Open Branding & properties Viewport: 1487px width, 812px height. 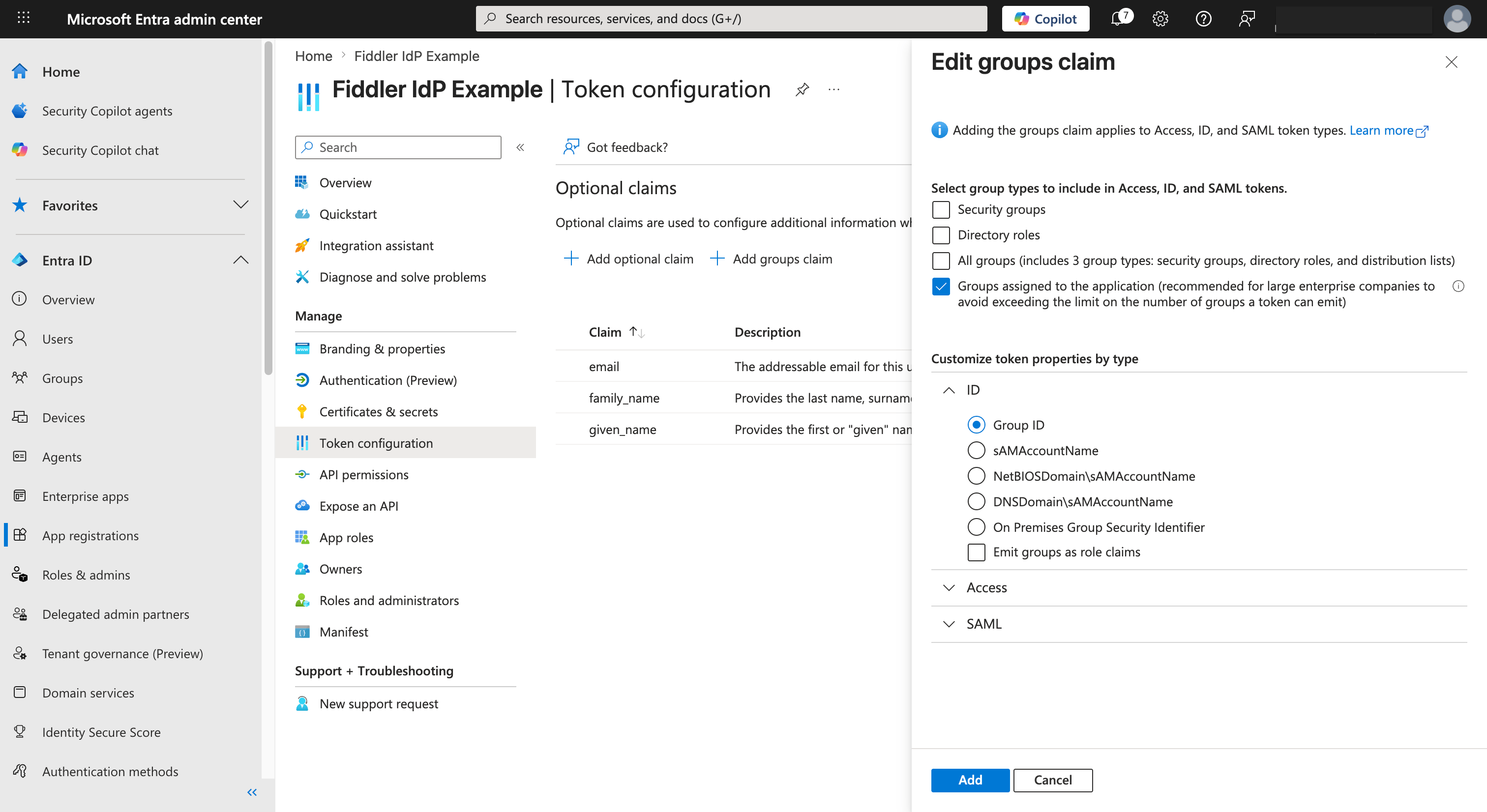coord(382,348)
